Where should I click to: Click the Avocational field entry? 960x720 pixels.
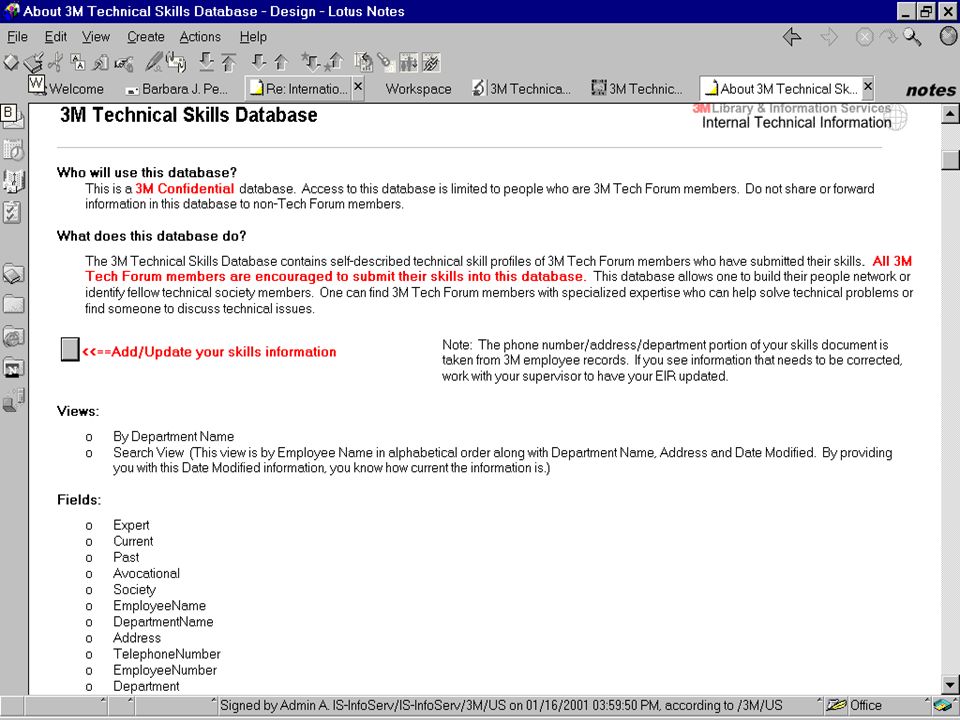pyautogui.click(x=146, y=573)
